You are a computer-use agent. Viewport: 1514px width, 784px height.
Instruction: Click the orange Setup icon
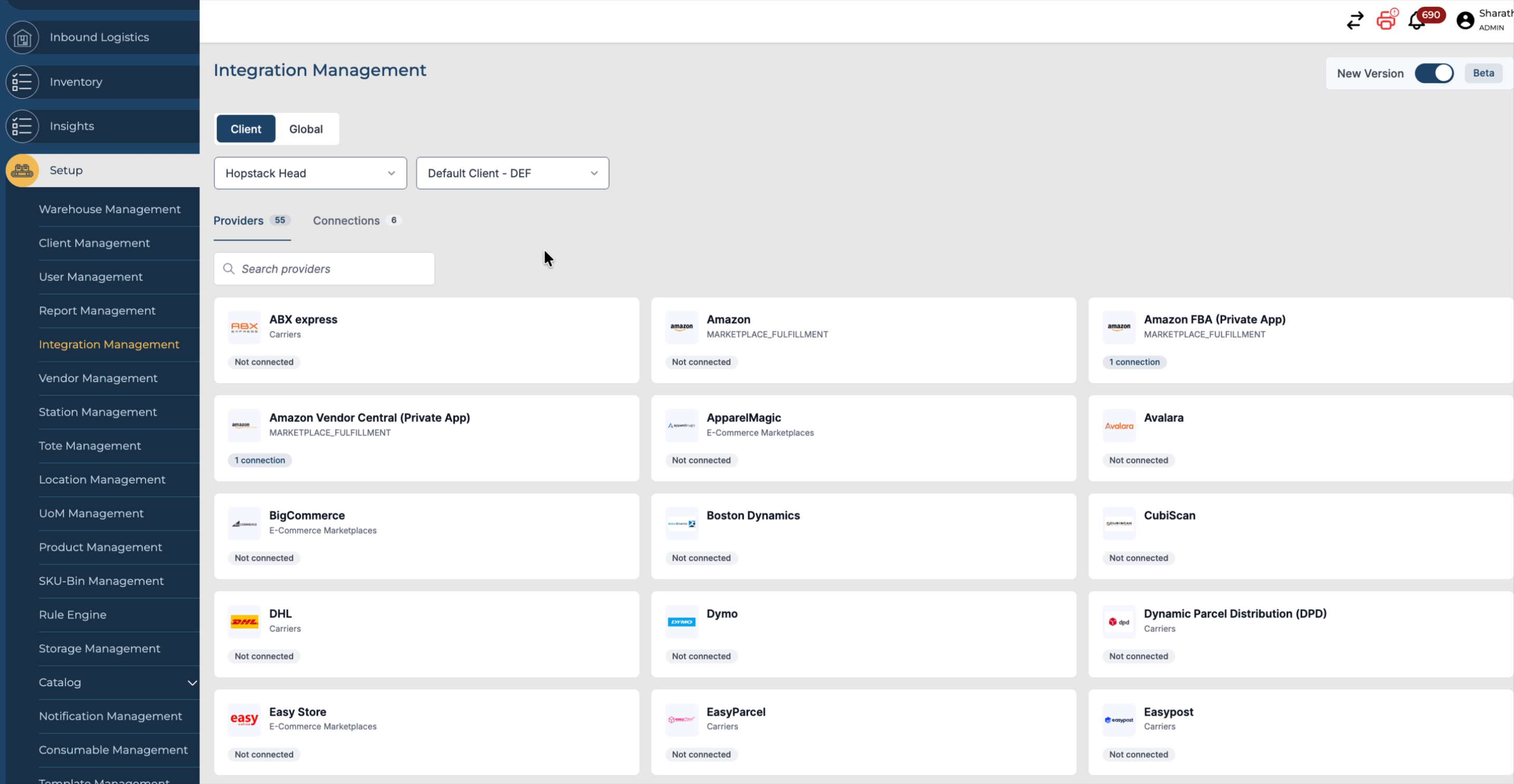click(x=22, y=171)
